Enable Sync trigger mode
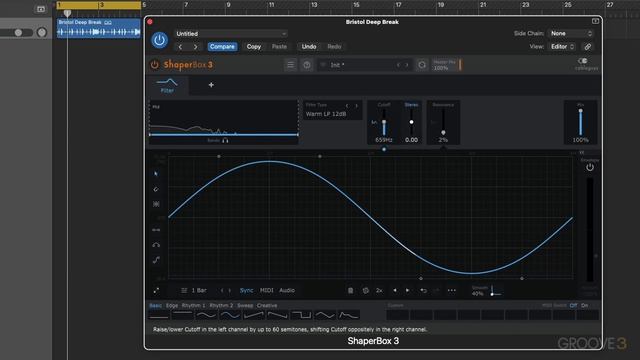 point(246,290)
